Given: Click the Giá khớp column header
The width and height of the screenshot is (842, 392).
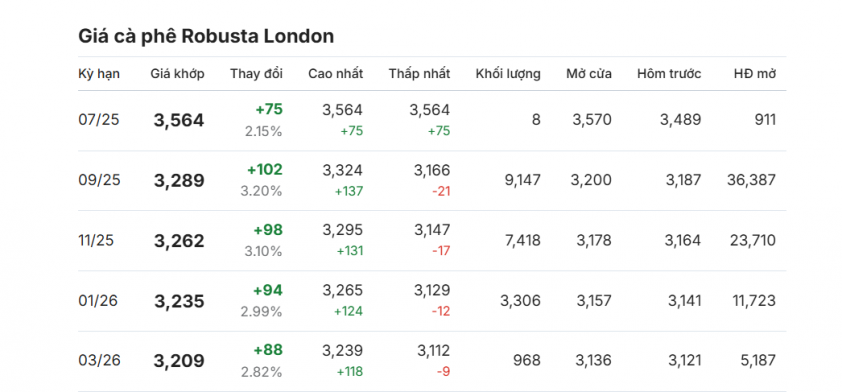Looking at the screenshot, I should click(177, 74).
